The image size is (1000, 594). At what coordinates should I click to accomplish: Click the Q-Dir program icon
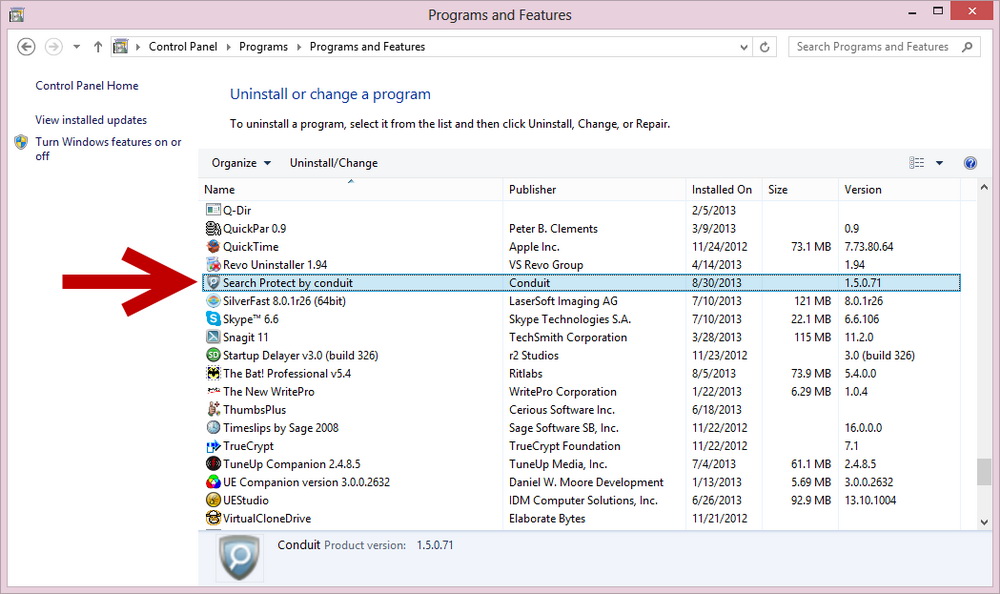pos(213,210)
